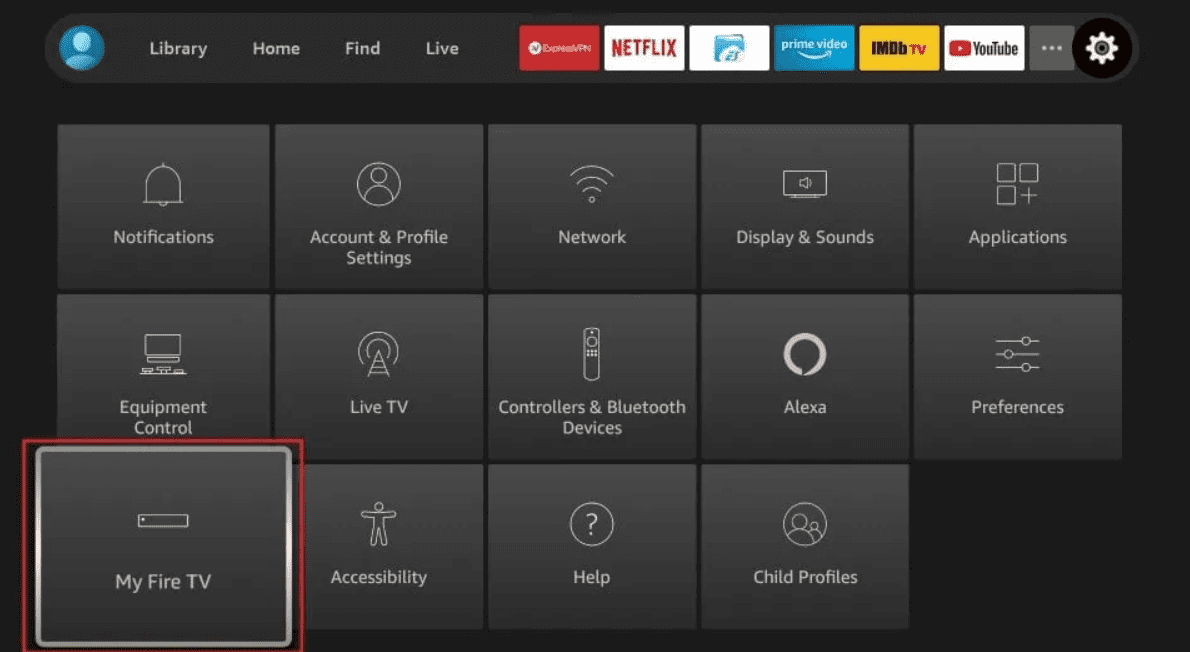Viewport: 1190px width, 652px height.
Task: Open the Live TV antenna tile
Action: pyautogui.click(x=379, y=376)
